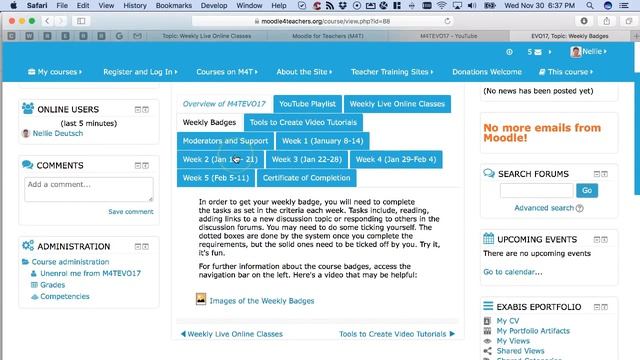Dock the Administration block to the side
The height and width of the screenshot is (360, 640).
coord(146,247)
